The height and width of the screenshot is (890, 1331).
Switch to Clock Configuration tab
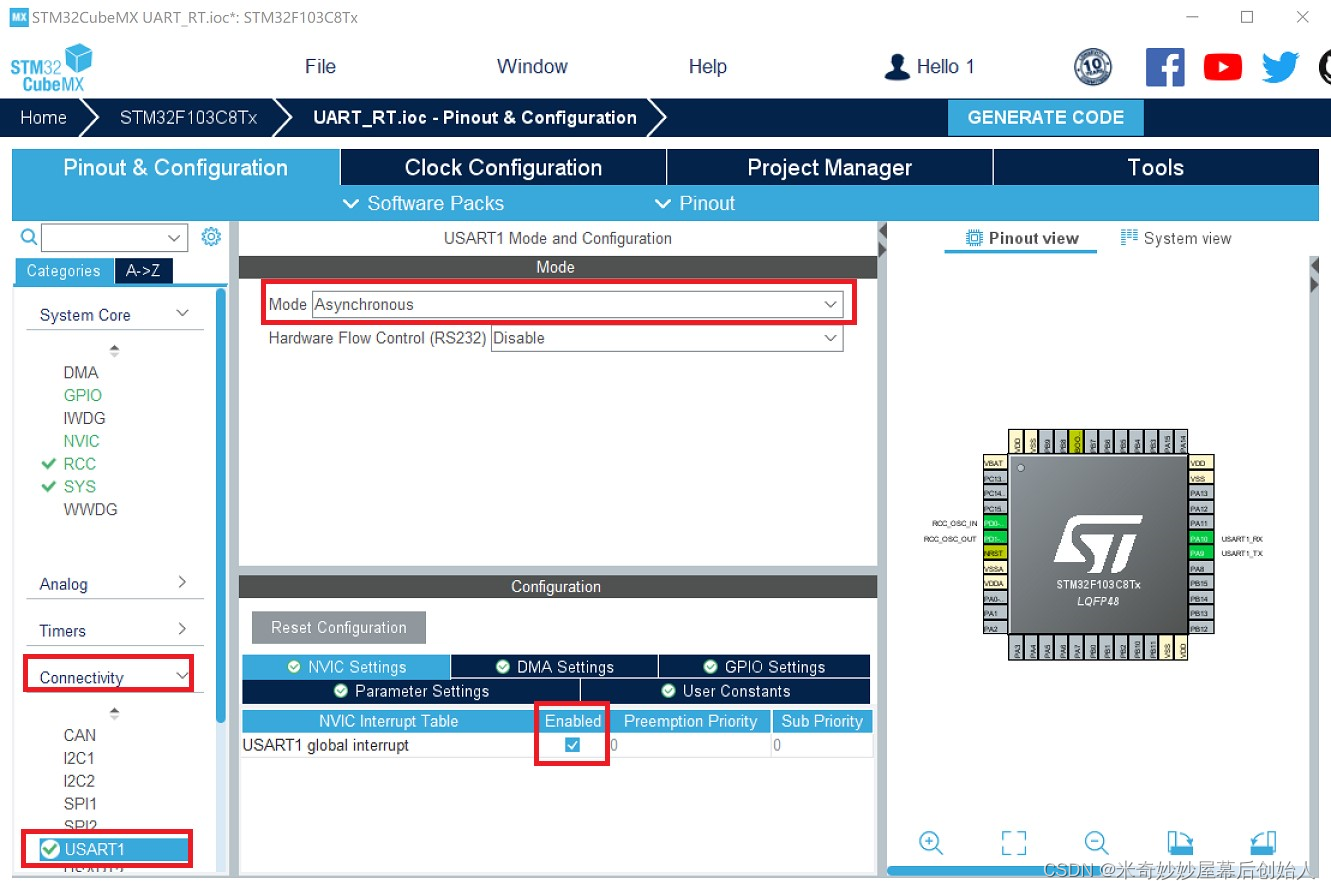click(503, 168)
